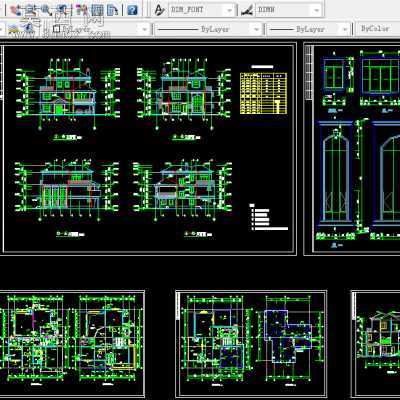Expand the ByLayer lineweight dropdown
This screenshot has width=400, height=400.
pyautogui.click(x=308, y=29)
